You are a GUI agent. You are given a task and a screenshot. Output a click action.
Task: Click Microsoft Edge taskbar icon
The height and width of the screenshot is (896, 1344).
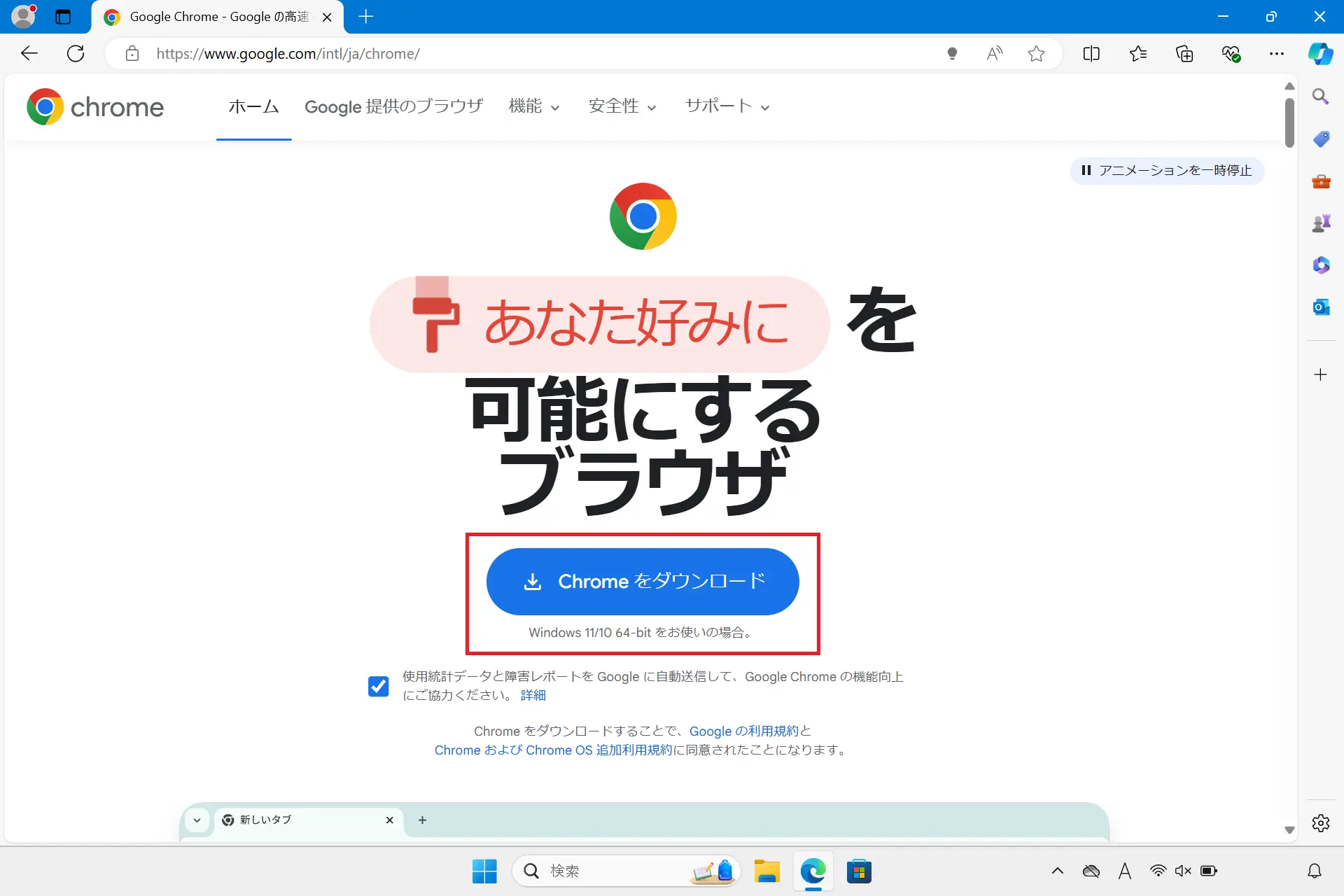(x=813, y=871)
